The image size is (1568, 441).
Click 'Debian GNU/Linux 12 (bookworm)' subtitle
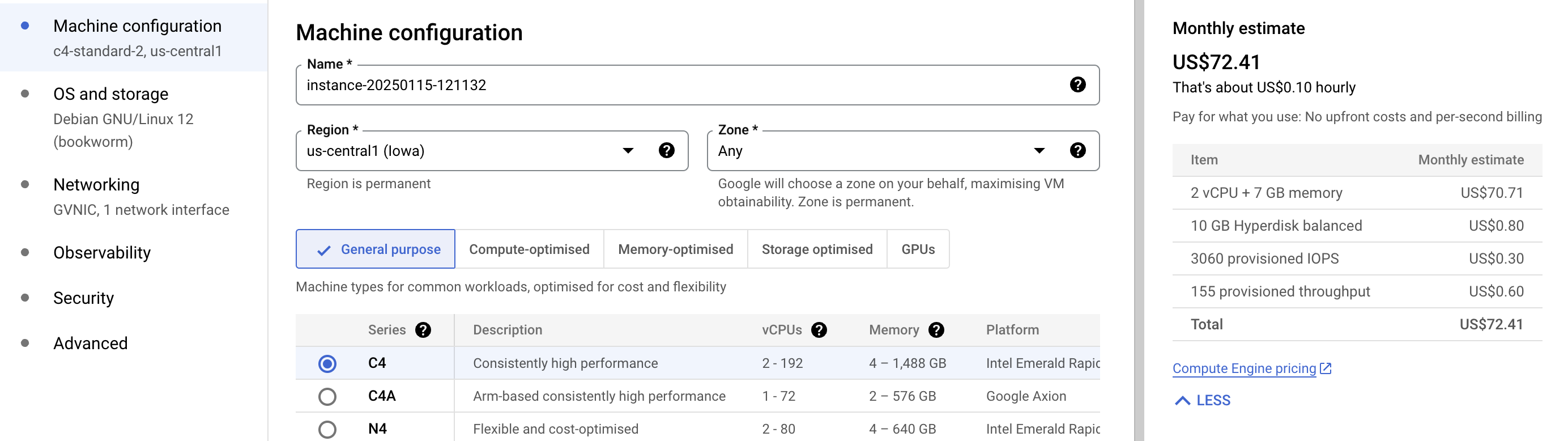[x=123, y=130]
